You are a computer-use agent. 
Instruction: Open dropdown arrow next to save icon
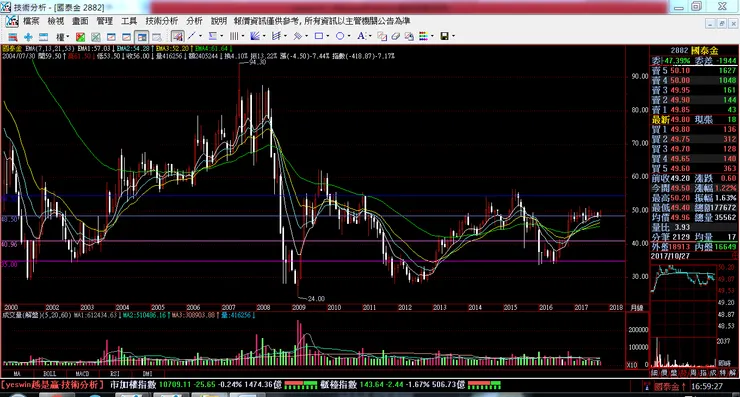[x=454, y=36]
